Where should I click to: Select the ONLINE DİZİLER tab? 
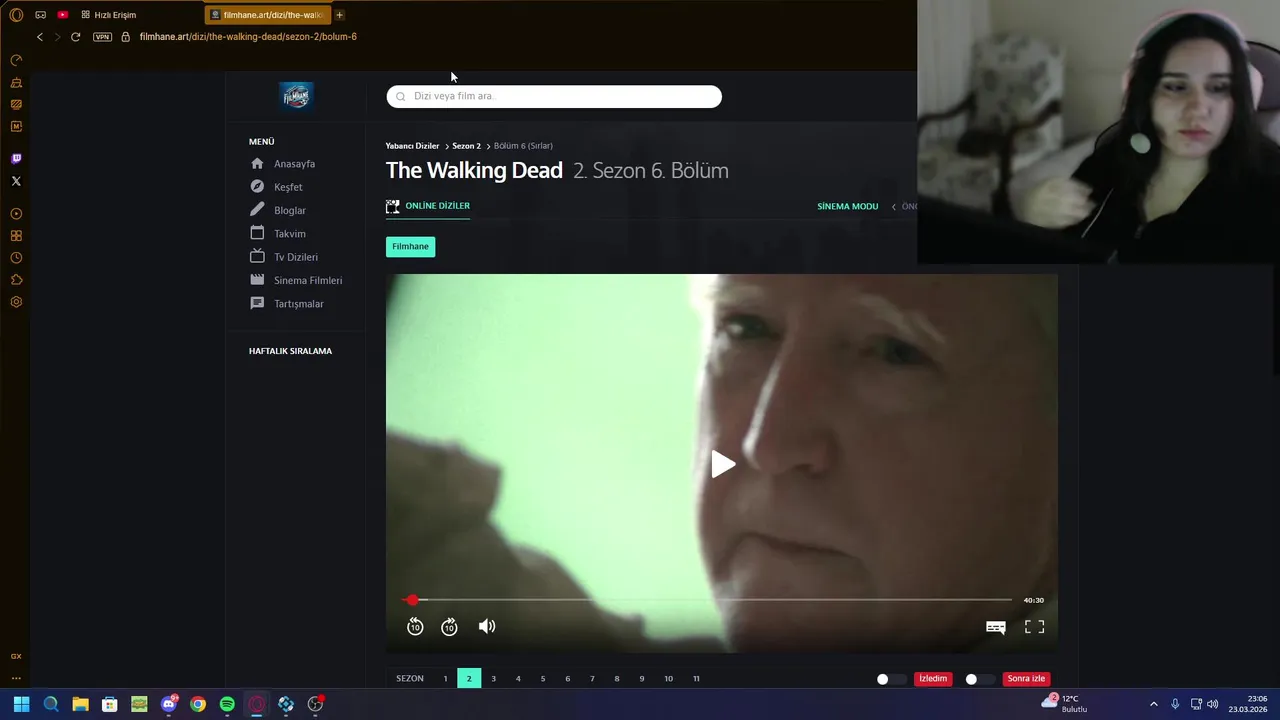pyautogui.click(x=428, y=206)
